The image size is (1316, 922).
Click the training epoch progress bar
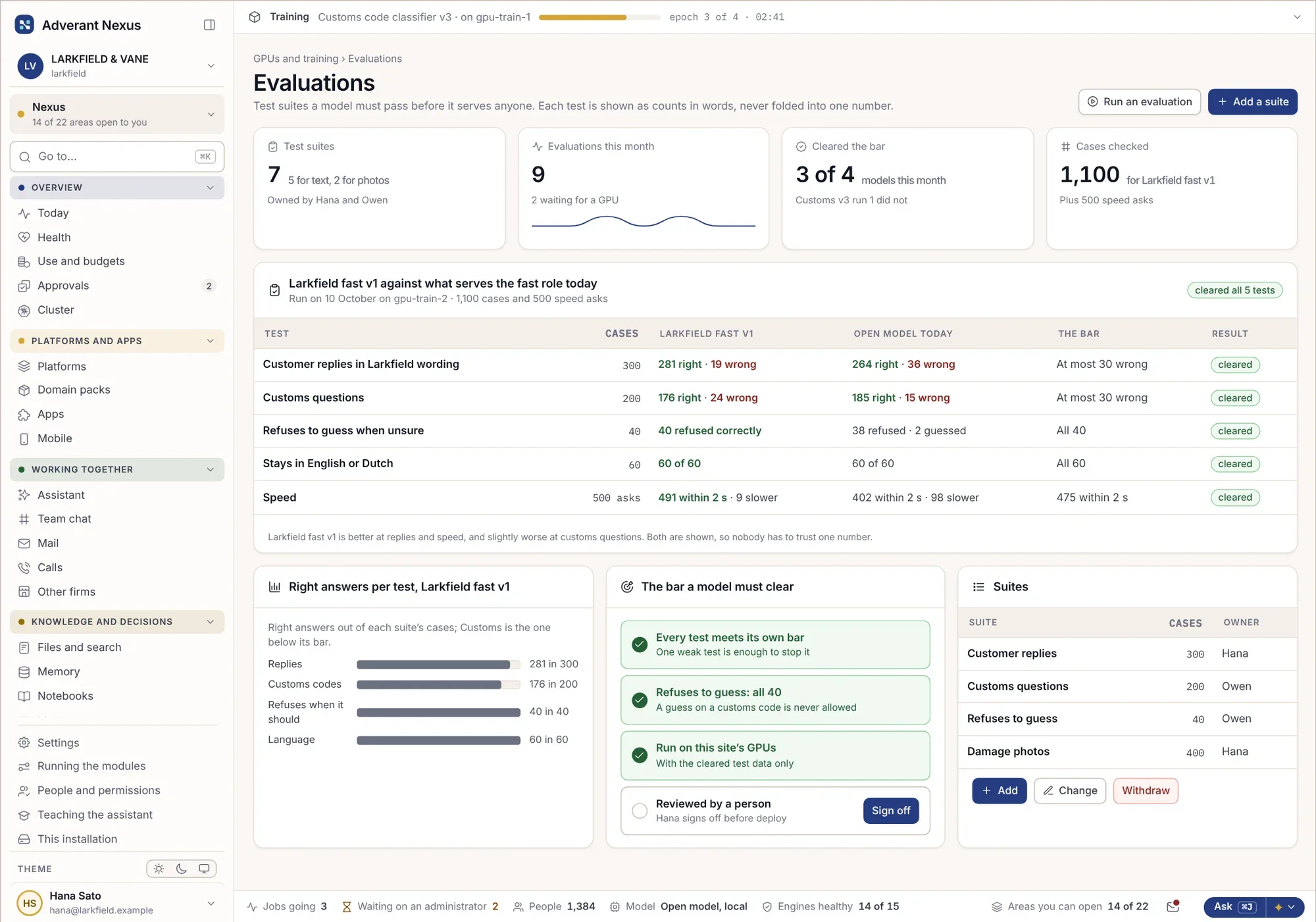pyautogui.click(x=599, y=17)
